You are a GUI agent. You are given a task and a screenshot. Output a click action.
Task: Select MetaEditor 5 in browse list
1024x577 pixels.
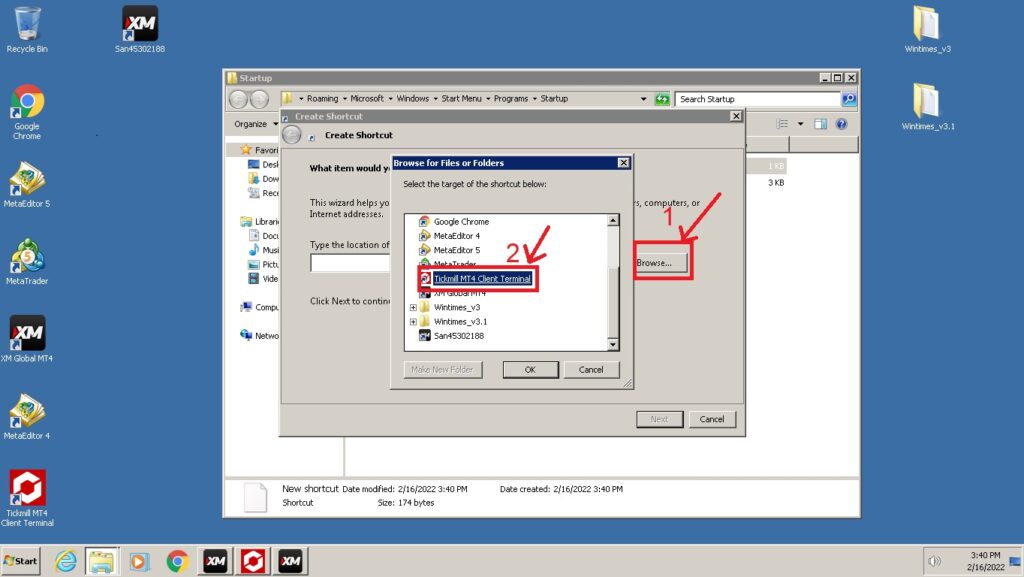pyautogui.click(x=456, y=250)
